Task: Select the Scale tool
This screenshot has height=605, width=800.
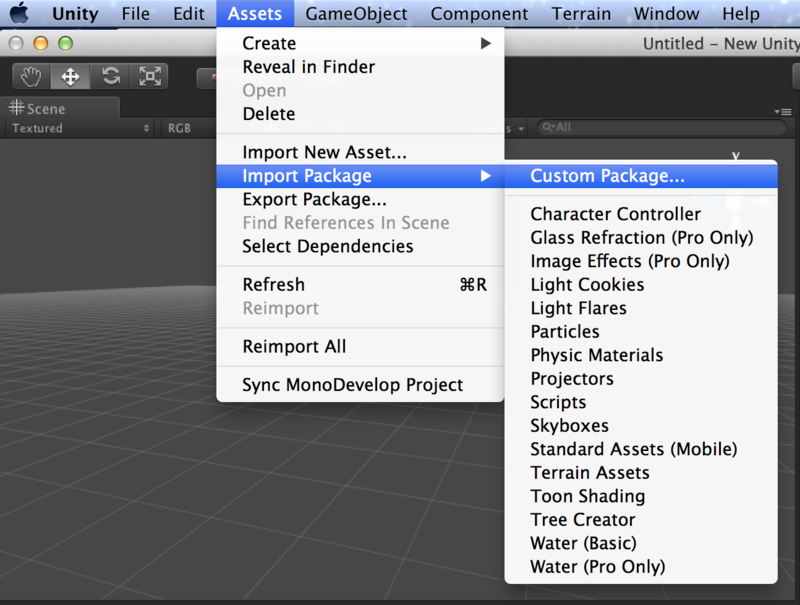Action: (149, 76)
